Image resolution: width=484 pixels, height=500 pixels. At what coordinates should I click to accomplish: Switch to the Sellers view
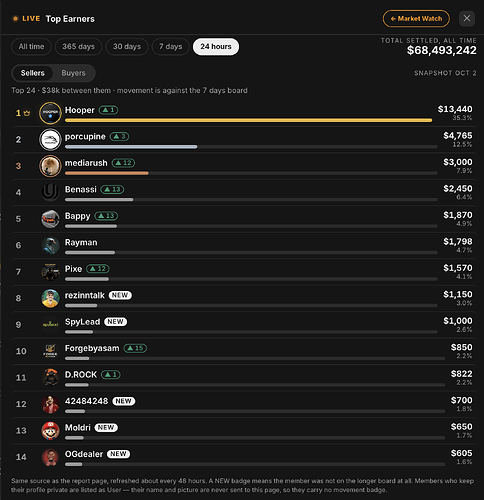[x=33, y=73]
